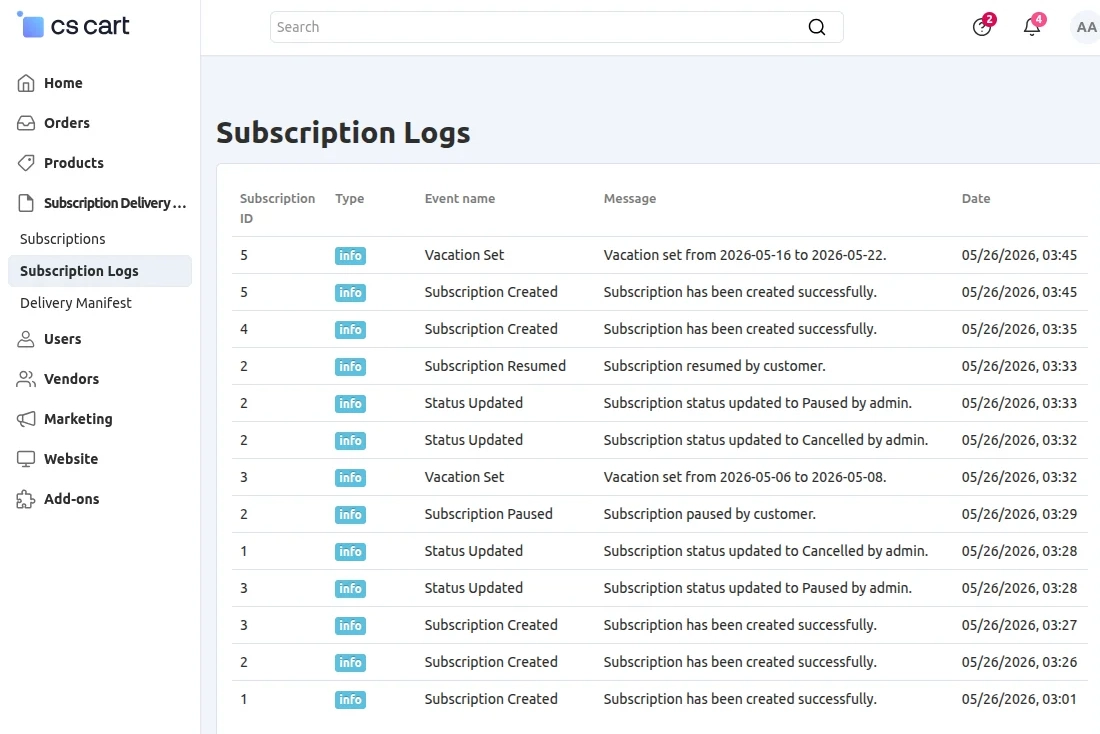Click the Products tag icon
The image size is (1100, 734).
click(x=26, y=163)
